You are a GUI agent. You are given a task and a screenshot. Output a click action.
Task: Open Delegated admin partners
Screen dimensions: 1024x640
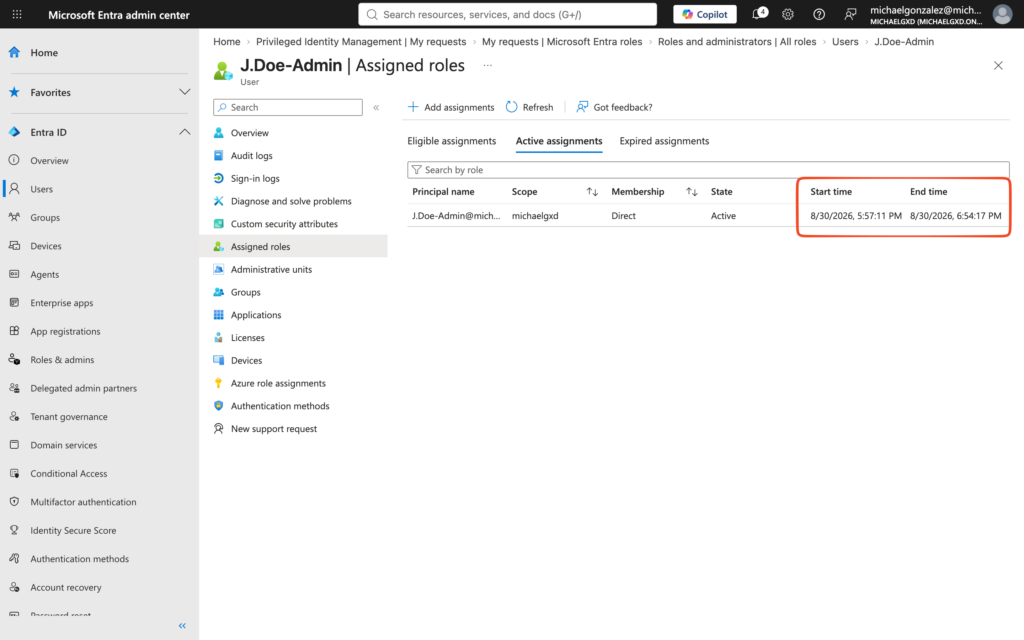click(84, 388)
